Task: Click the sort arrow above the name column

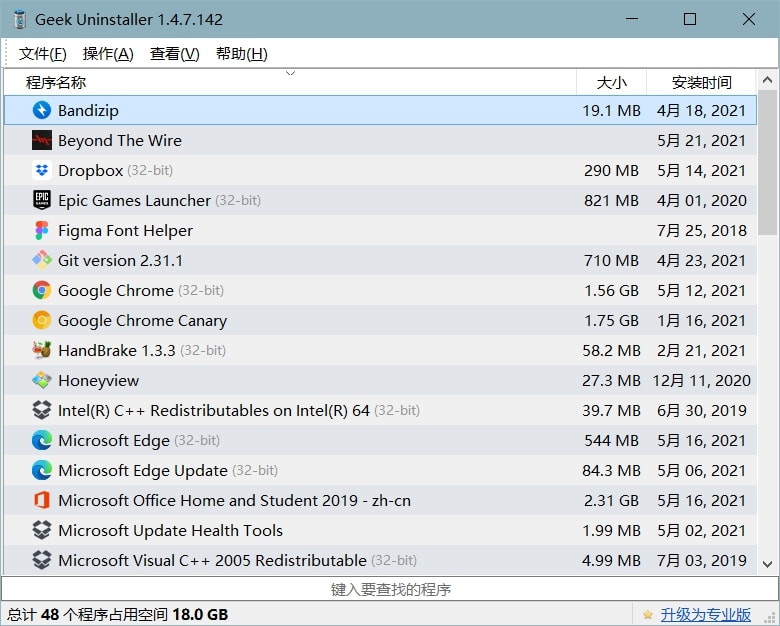Action: 291,74
